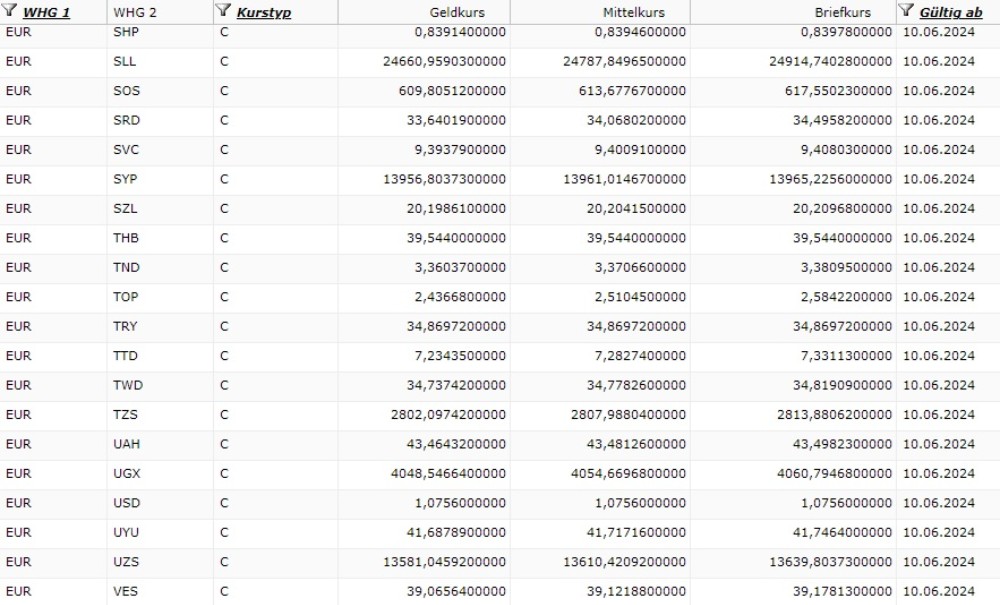The height and width of the screenshot is (605, 1000).
Task: Open the WHG 1 column filter icon
Action: point(10,10)
